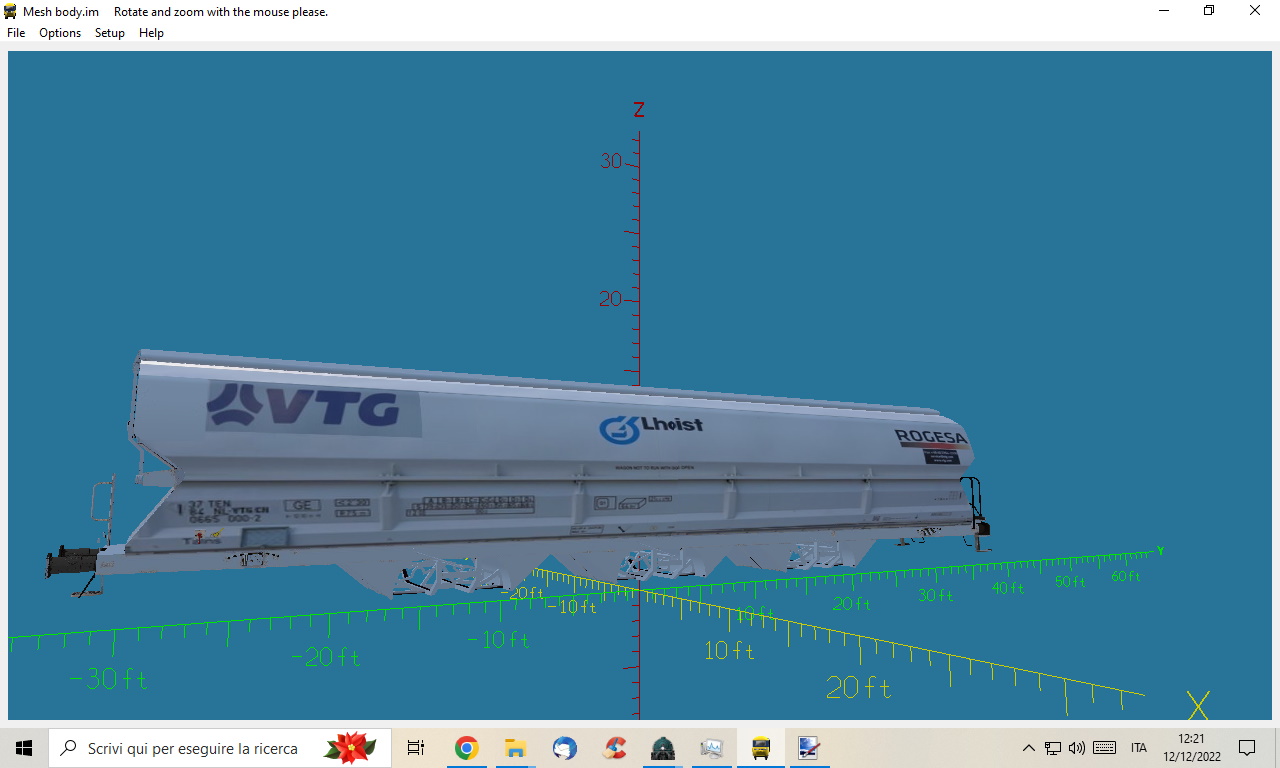The height and width of the screenshot is (768, 1280).
Task: Click the Lhoist logo on the wagon
Action: [x=650, y=428]
